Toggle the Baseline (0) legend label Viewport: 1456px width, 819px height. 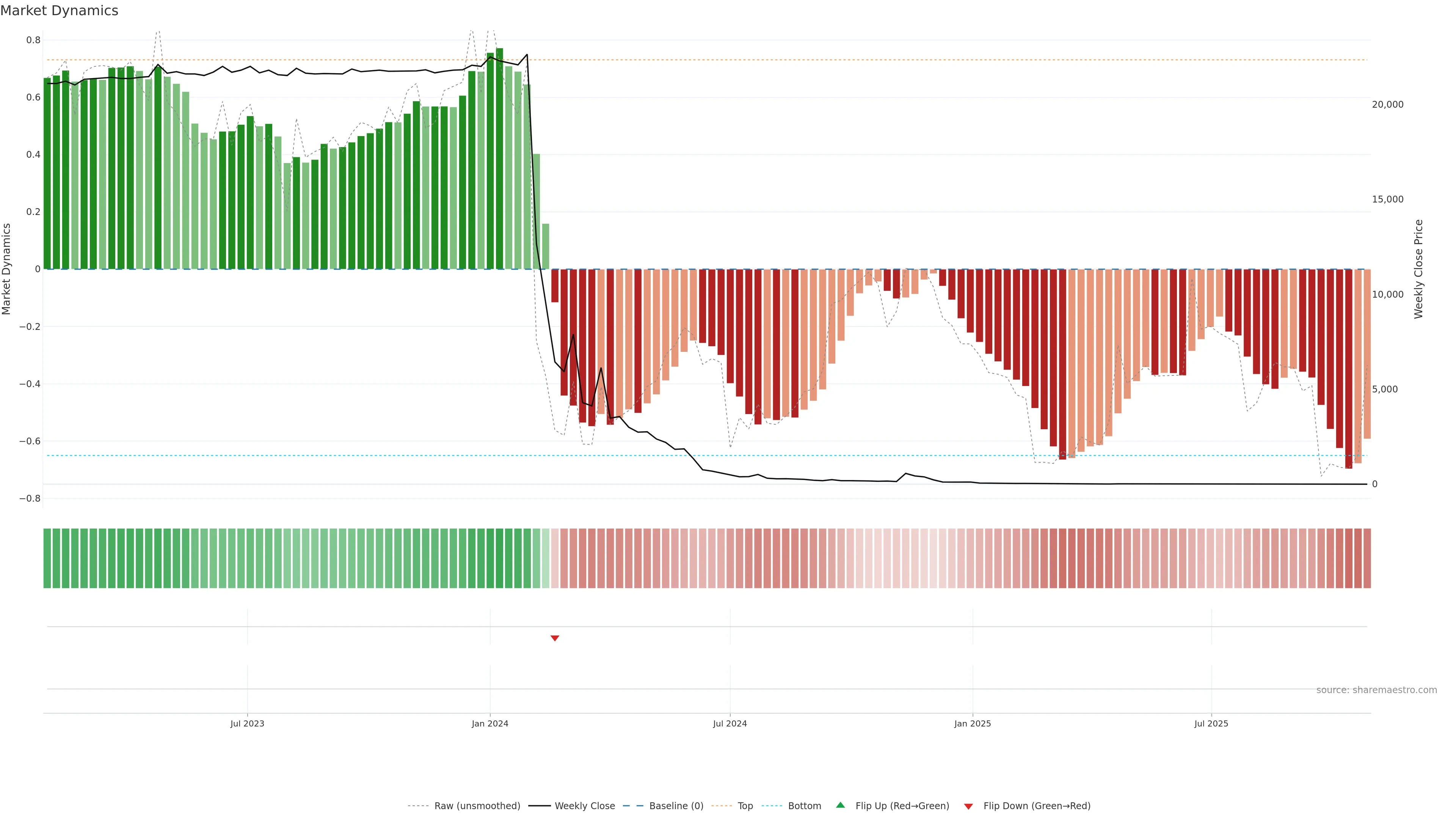[676, 806]
